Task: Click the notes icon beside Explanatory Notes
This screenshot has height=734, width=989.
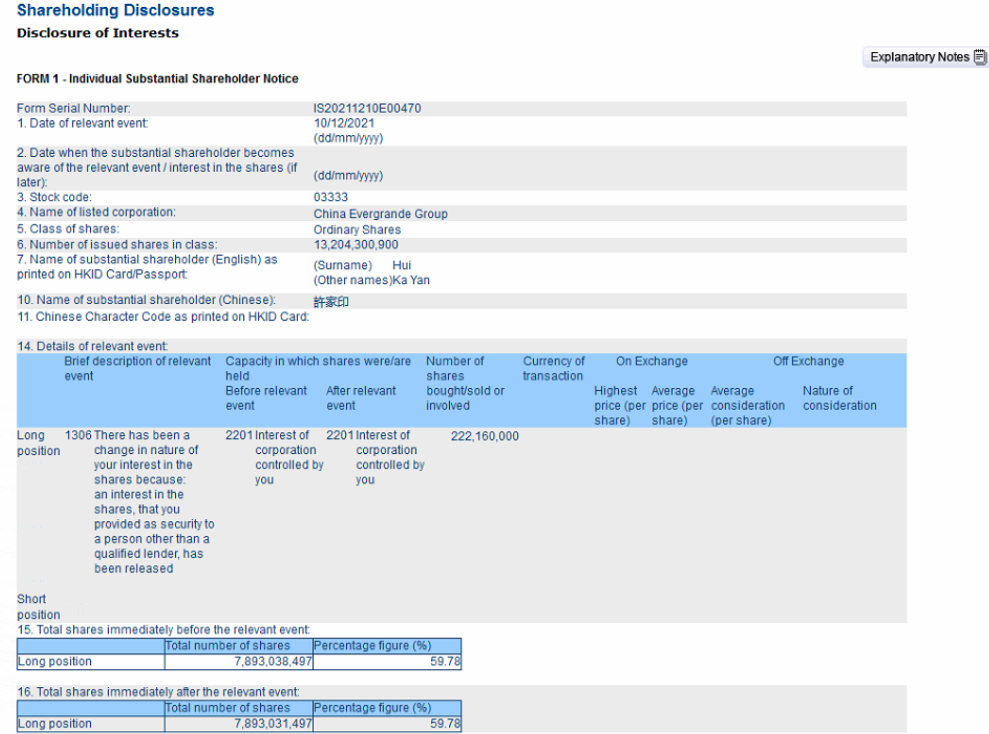Action: tap(980, 57)
